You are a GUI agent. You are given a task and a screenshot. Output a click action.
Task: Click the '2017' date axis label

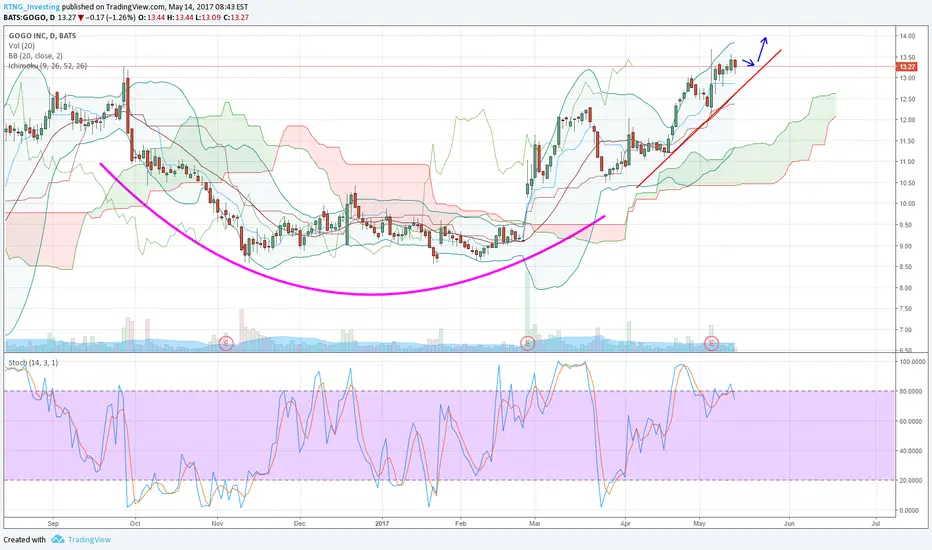click(x=382, y=524)
